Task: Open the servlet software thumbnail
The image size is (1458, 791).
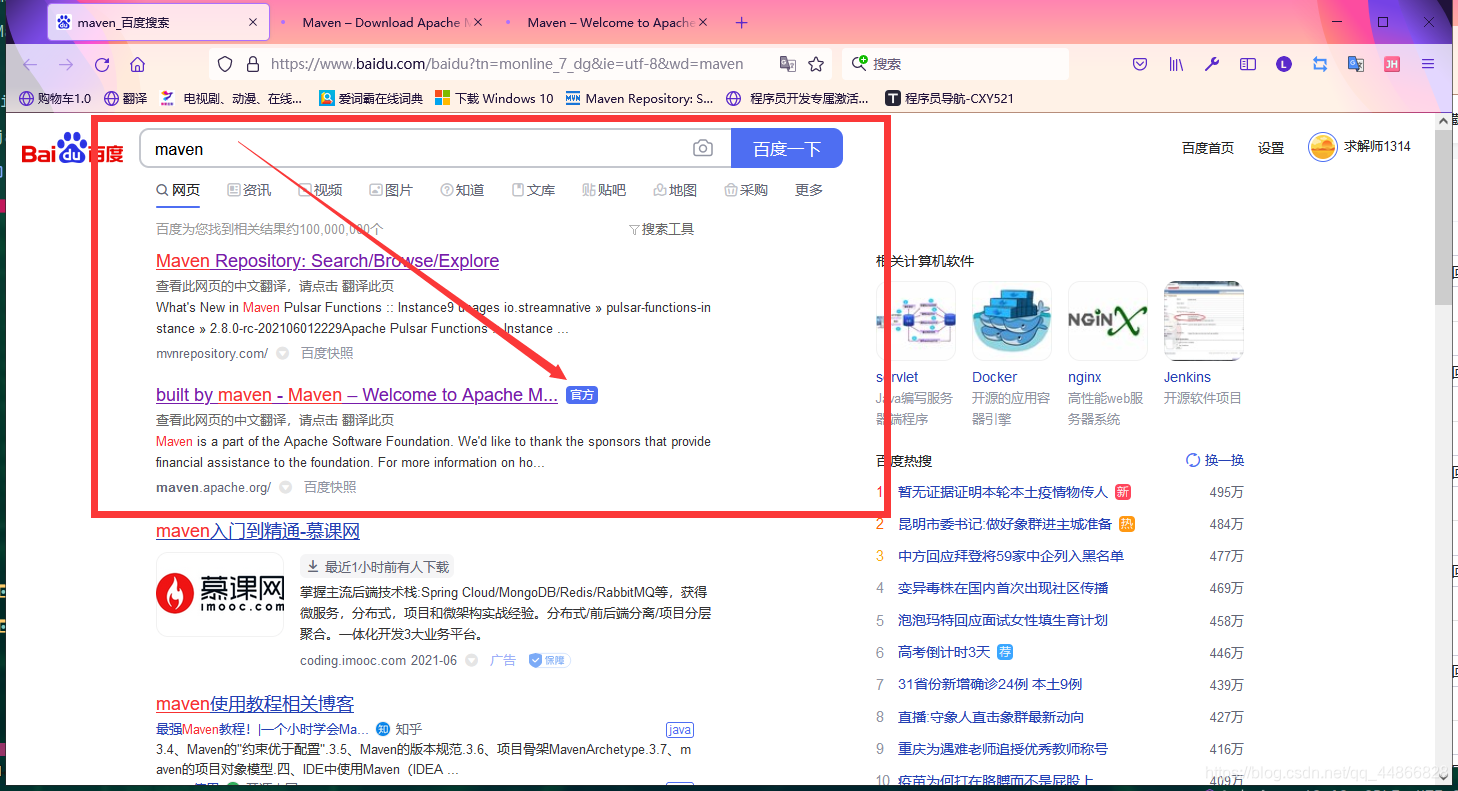Action: coord(916,321)
